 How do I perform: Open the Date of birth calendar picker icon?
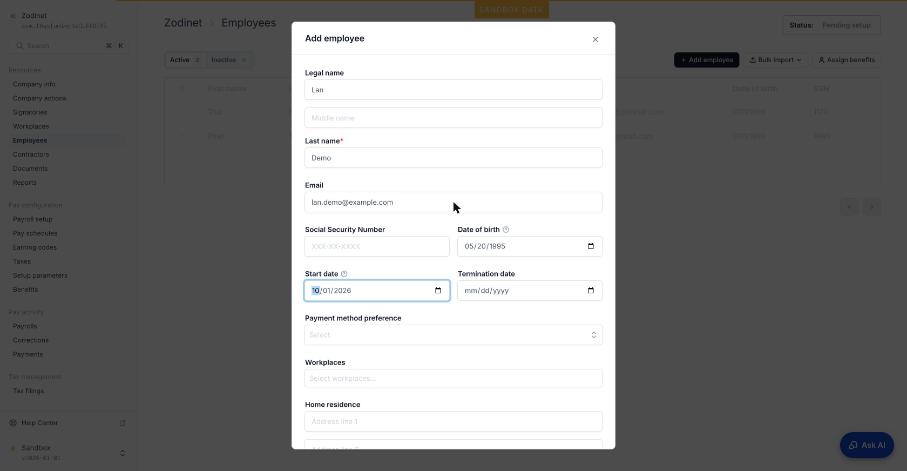(x=591, y=246)
